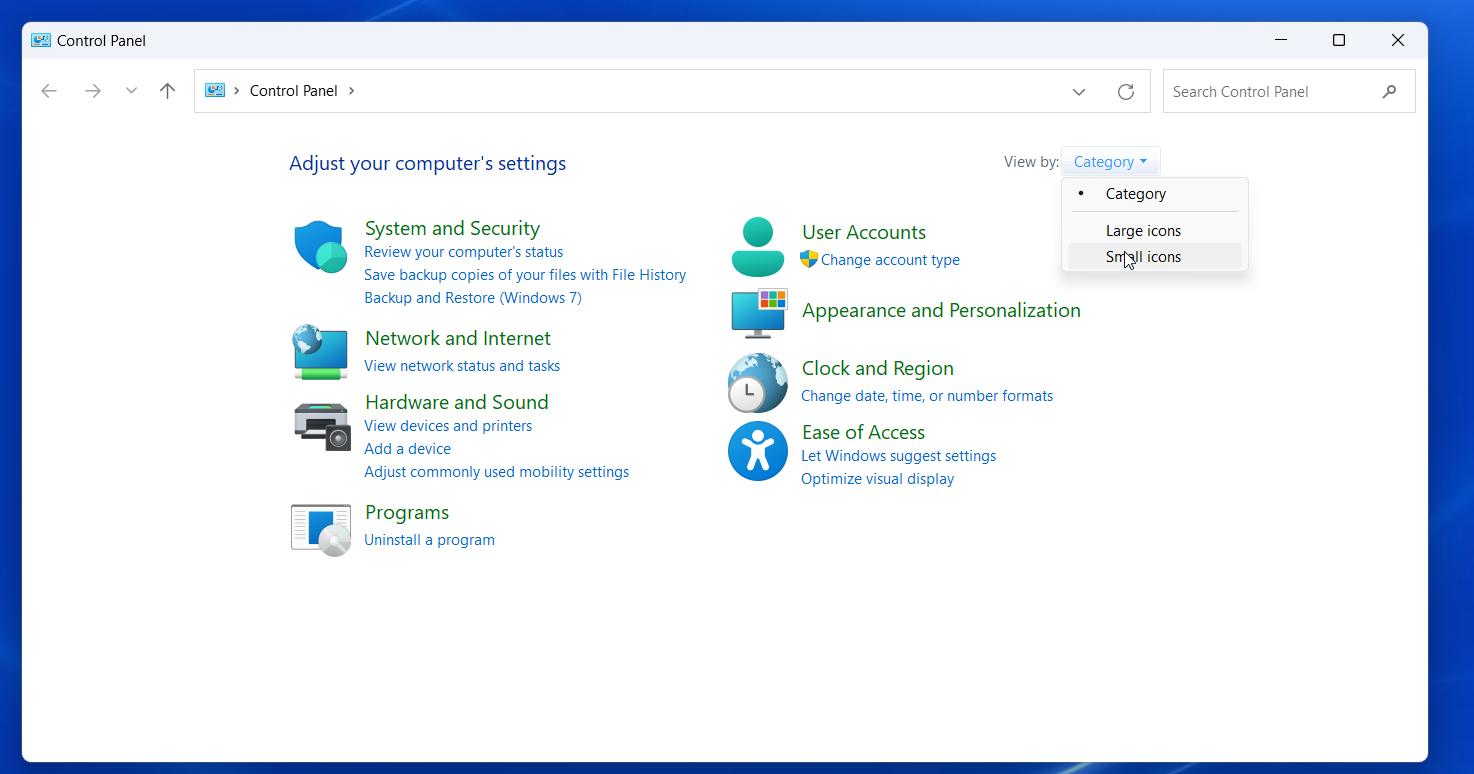This screenshot has height=774, width=1474.
Task: Choose Large icons view option
Action: point(1143,231)
